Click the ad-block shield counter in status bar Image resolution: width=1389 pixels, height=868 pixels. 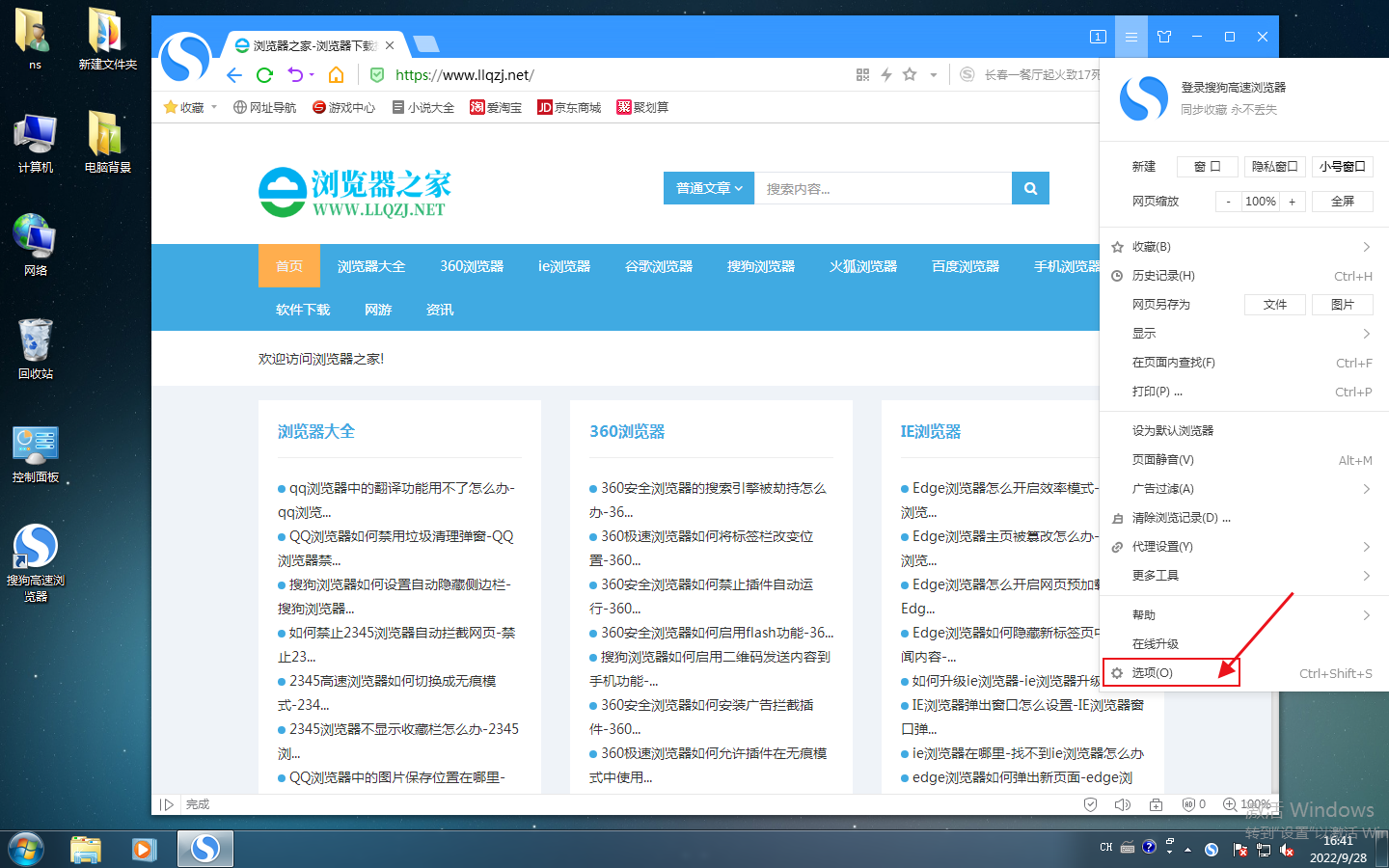pyautogui.click(x=1189, y=803)
